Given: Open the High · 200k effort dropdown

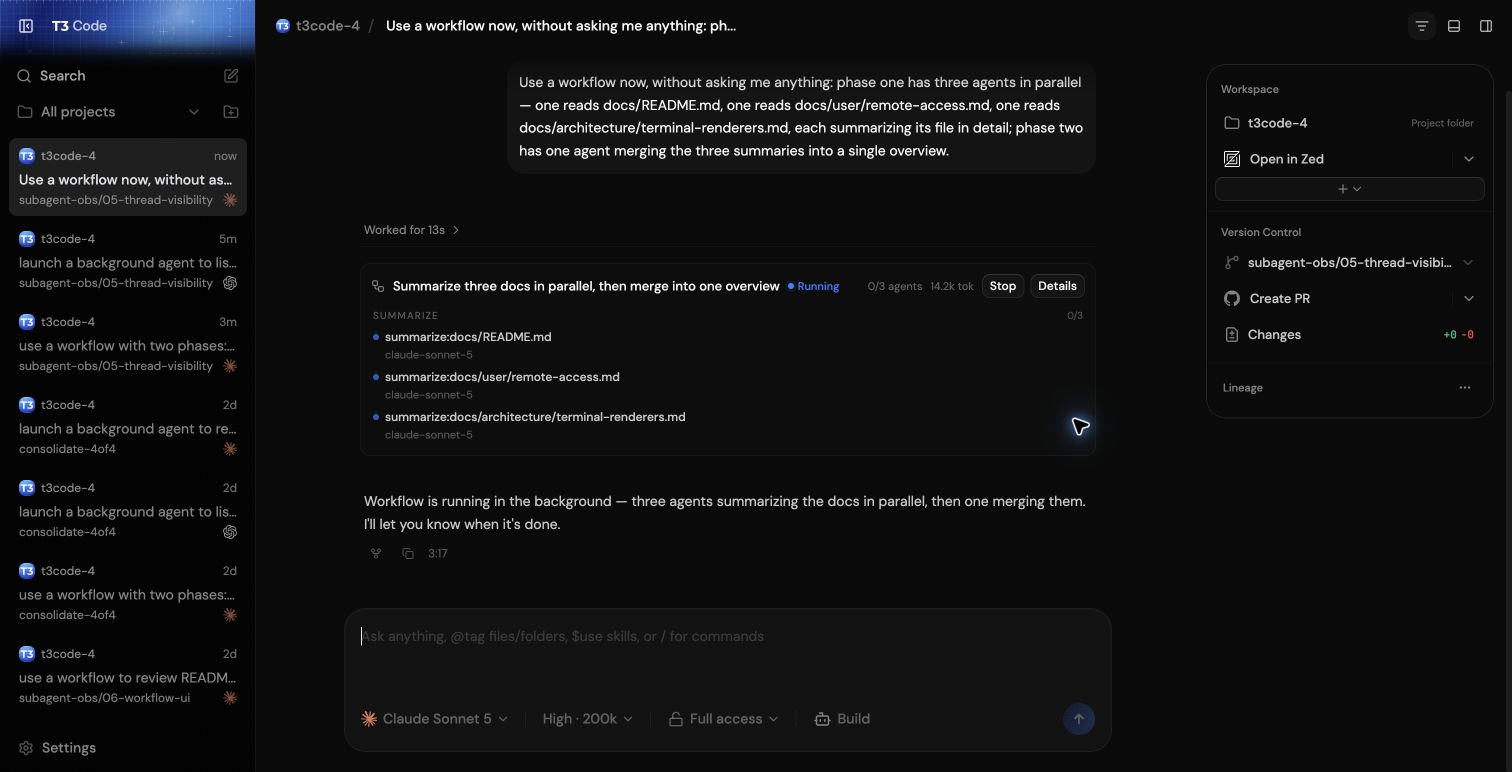Looking at the screenshot, I should (x=588, y=719).
